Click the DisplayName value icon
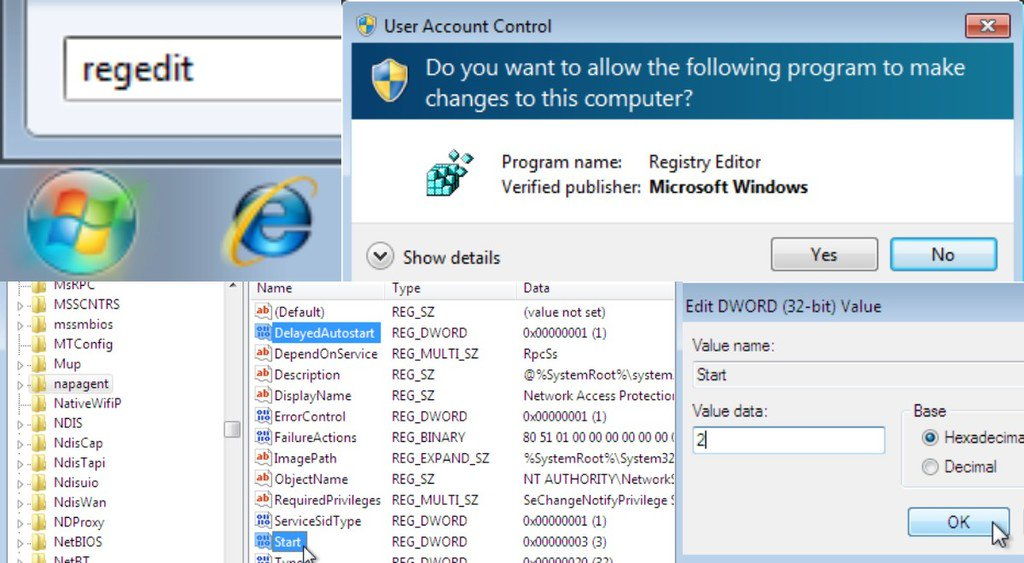This screenshot has width=1024, height=563. (x=263, y=395)
